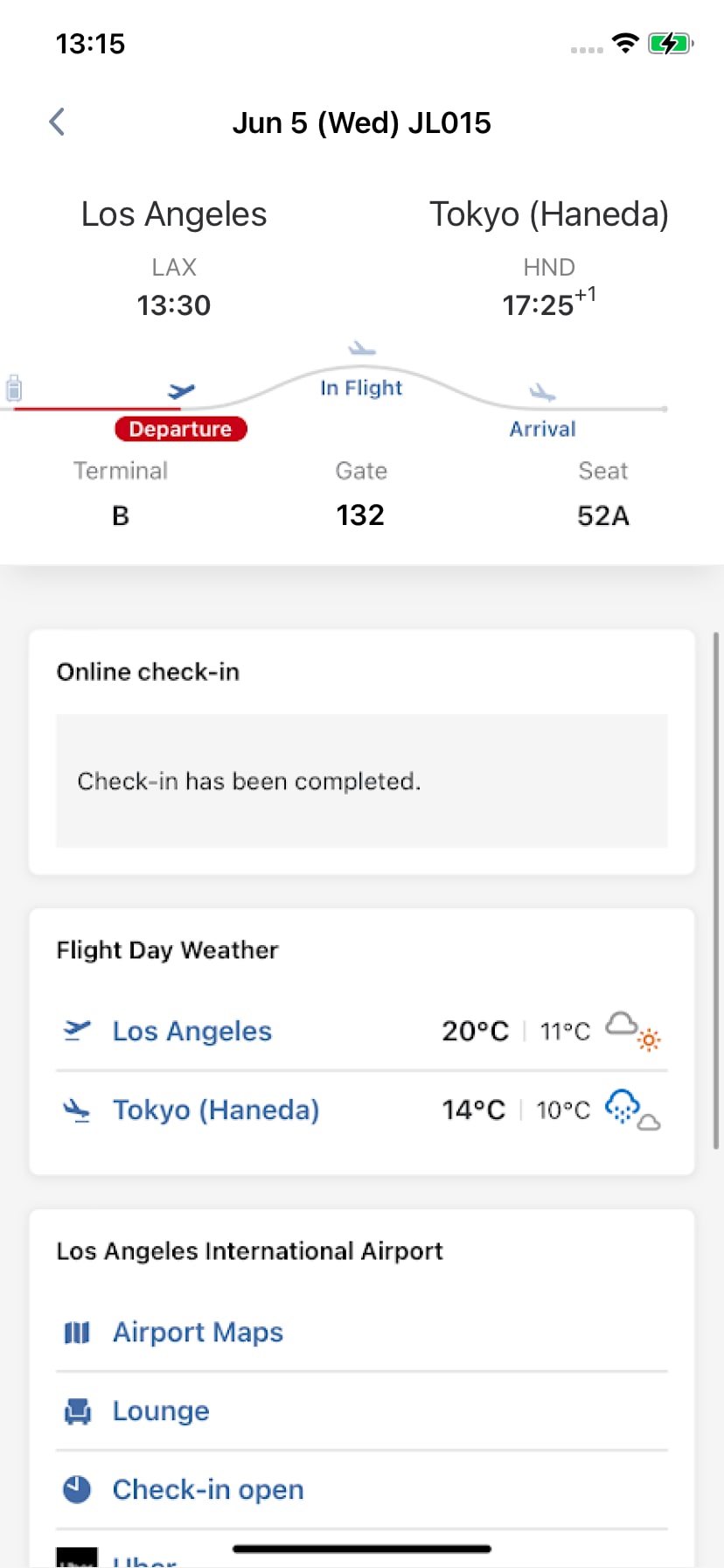This screenshot has height=1568, width=724.
Task: Tap the Check-in has been completed box
Action: pos(361,780)
